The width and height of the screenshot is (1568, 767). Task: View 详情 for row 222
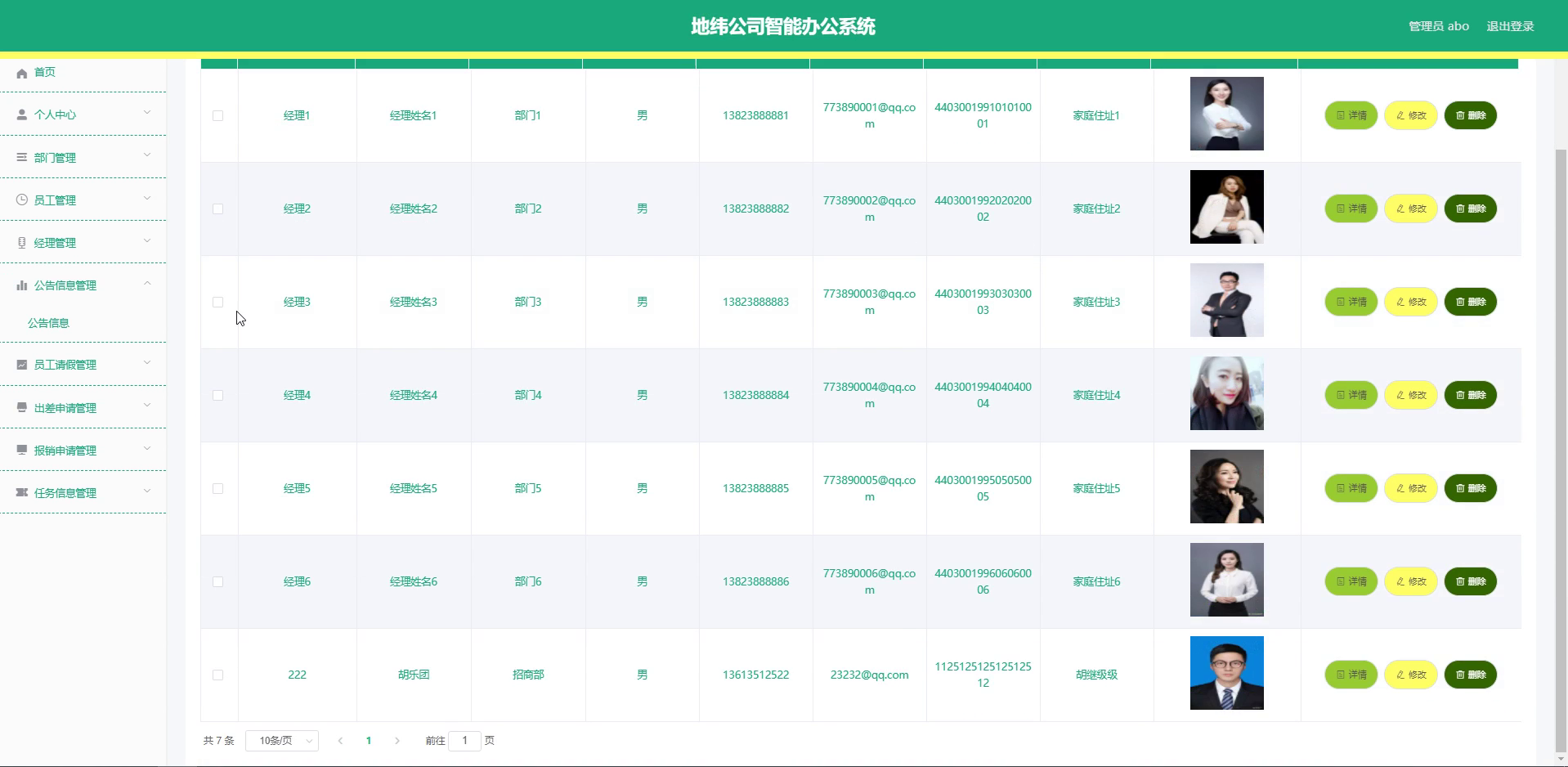[1351, 675]
